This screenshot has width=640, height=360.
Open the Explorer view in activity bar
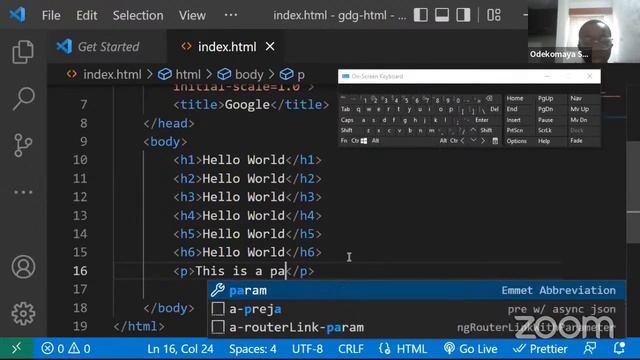[x=23, y=52]
